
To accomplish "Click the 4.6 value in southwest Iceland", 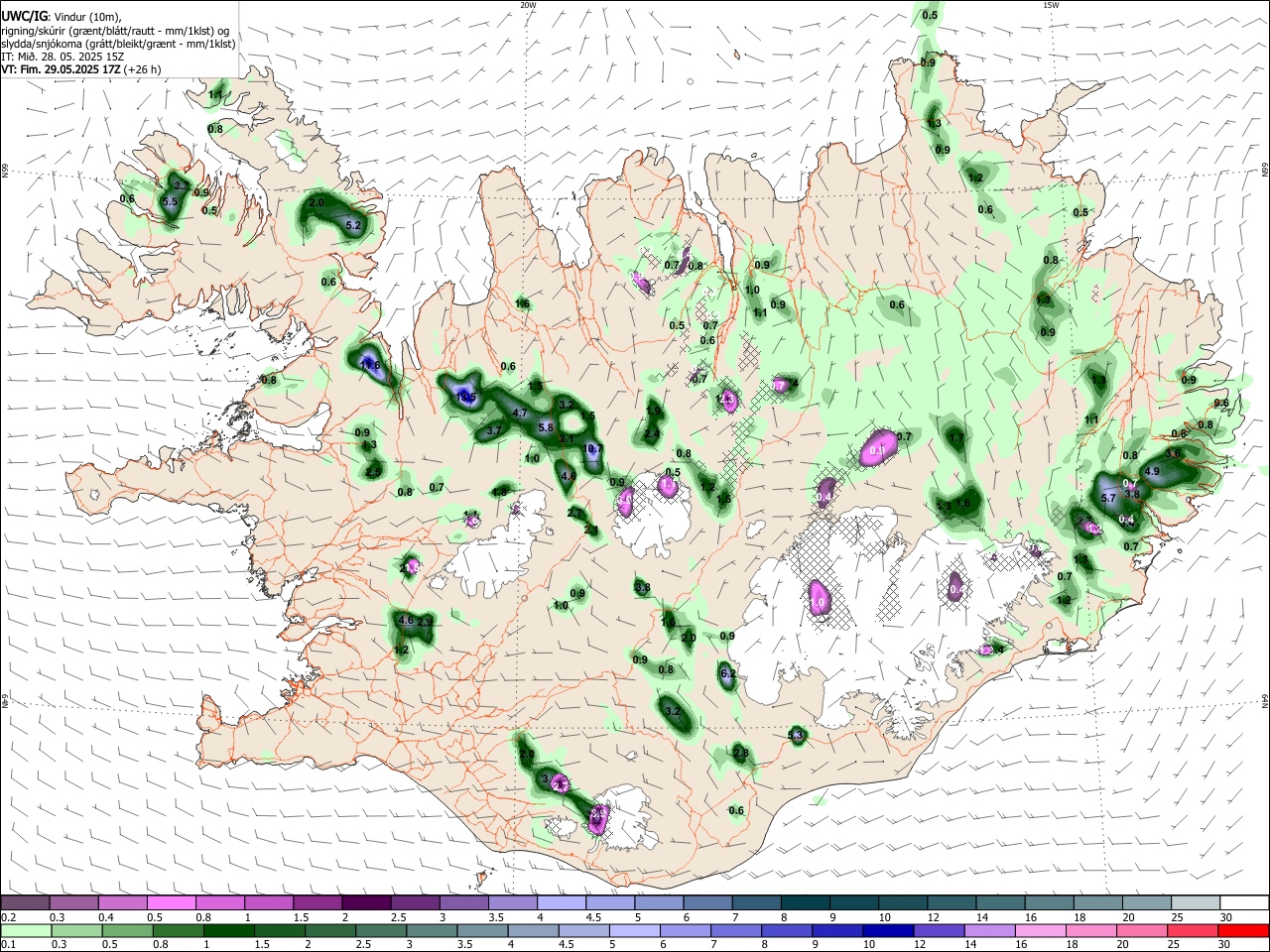I will click(x=405, y=620).
